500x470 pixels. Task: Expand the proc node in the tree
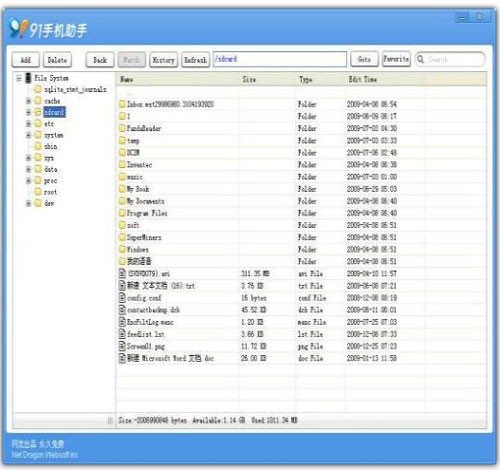(x=29, y=180)
